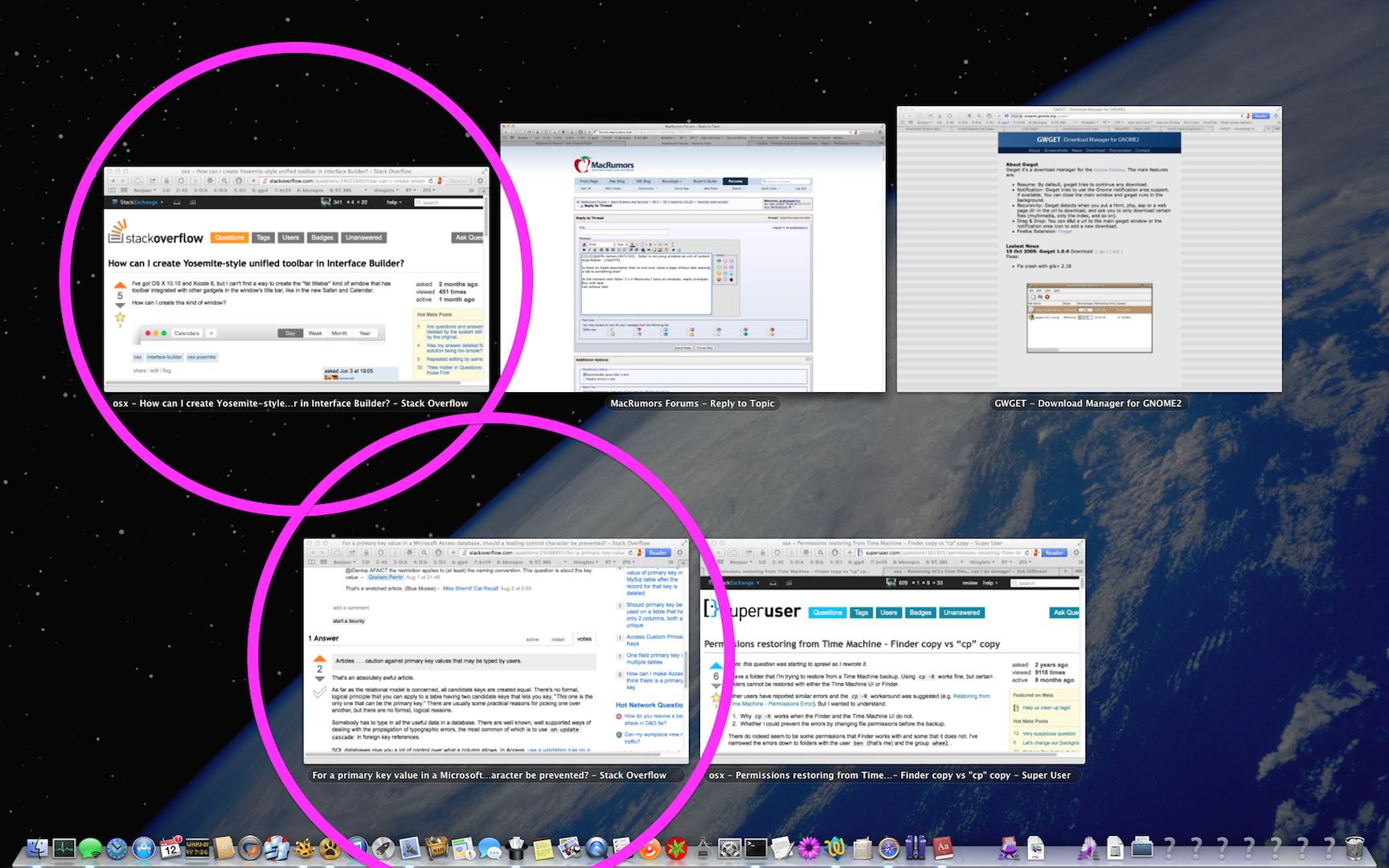Open the Time Machine Dock icon
Screen dimensions: 1389x868
117,848
